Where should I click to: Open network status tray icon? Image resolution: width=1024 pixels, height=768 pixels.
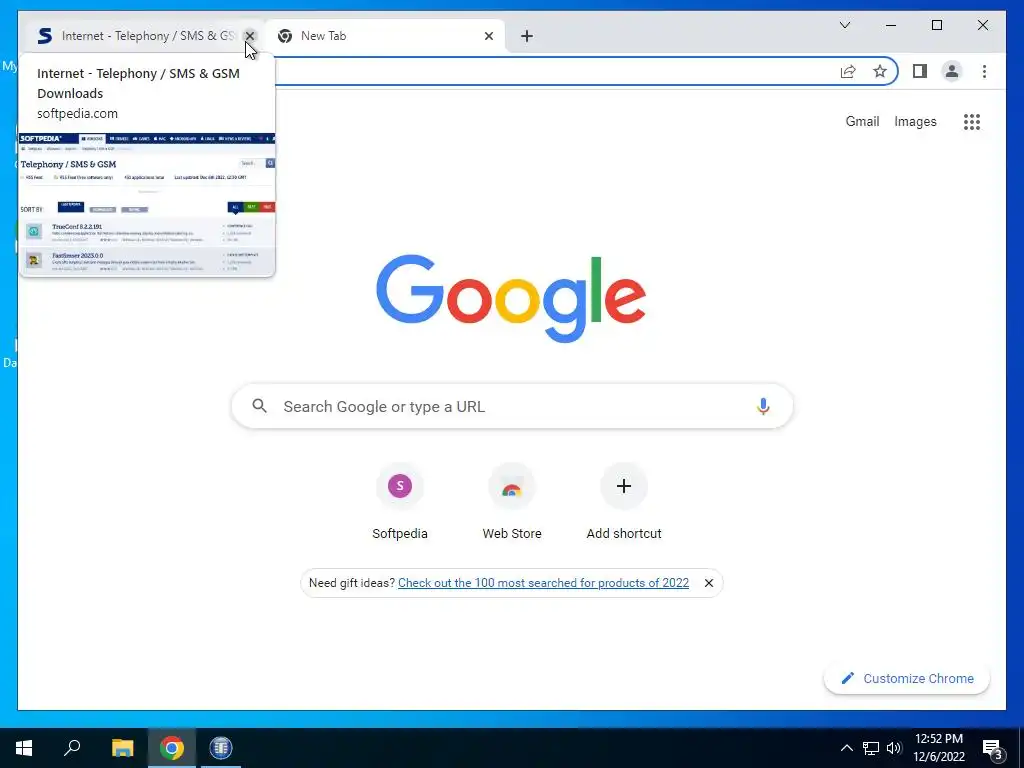871,748
